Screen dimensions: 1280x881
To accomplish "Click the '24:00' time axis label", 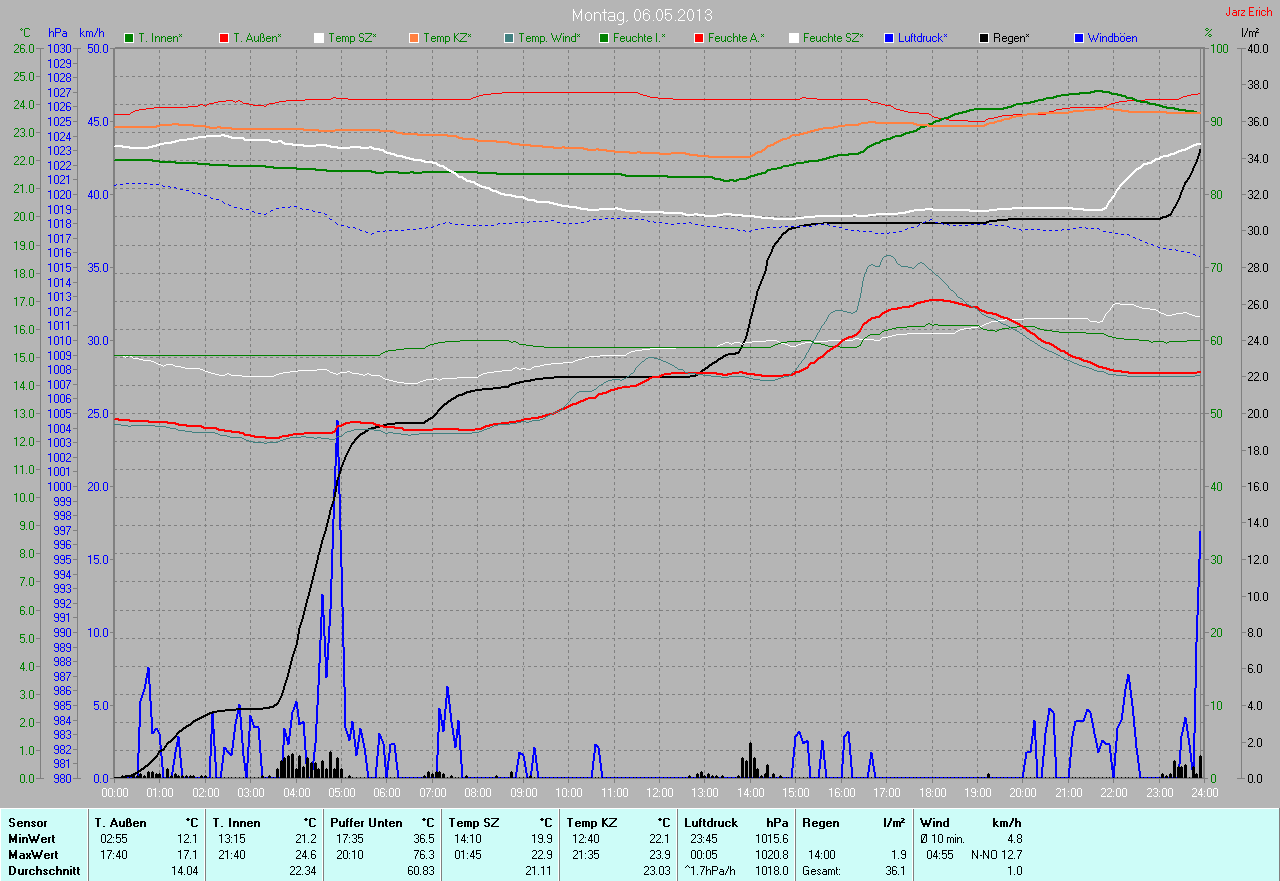I will tap(1204, 793).
